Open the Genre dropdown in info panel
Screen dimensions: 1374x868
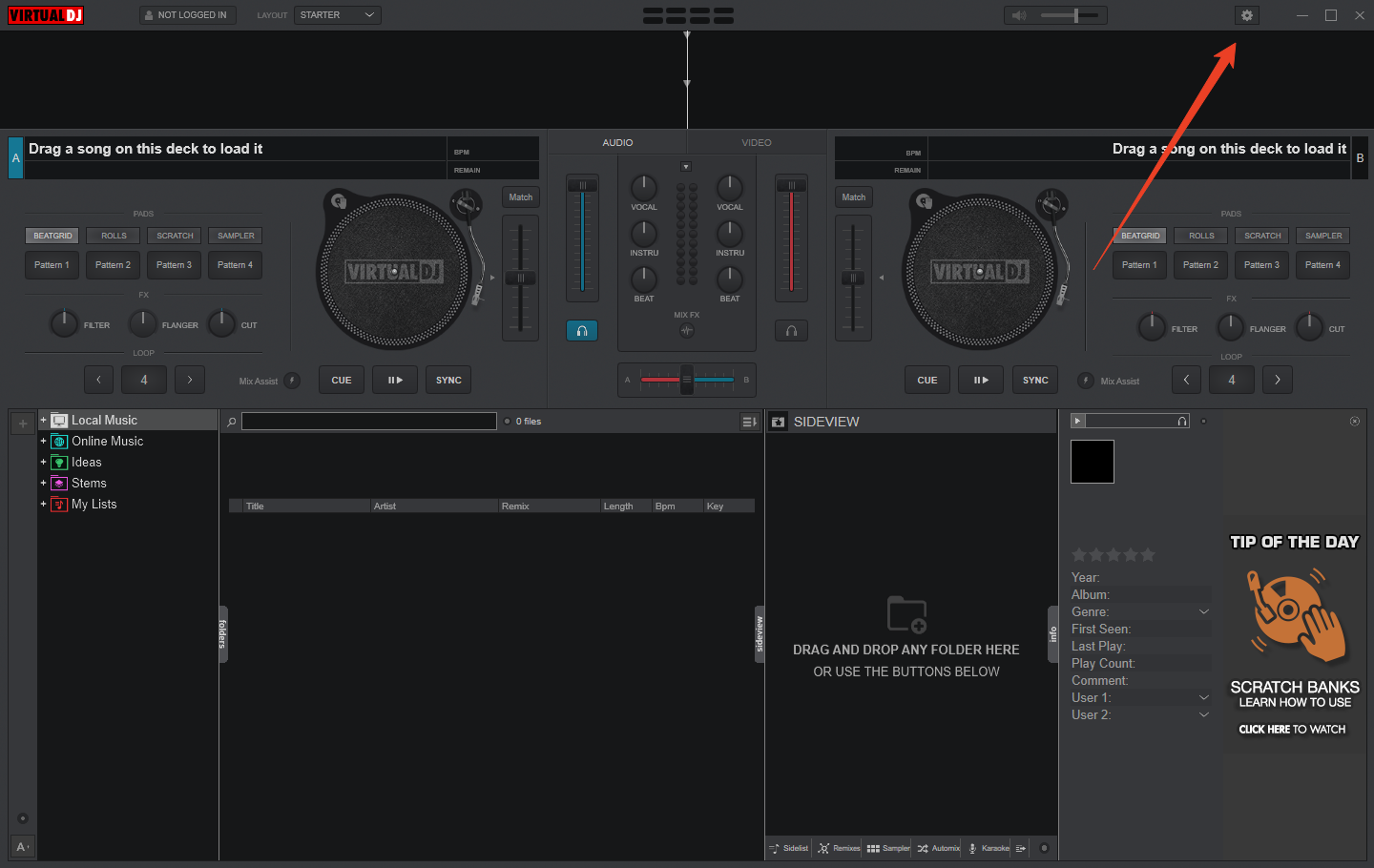1203,612
